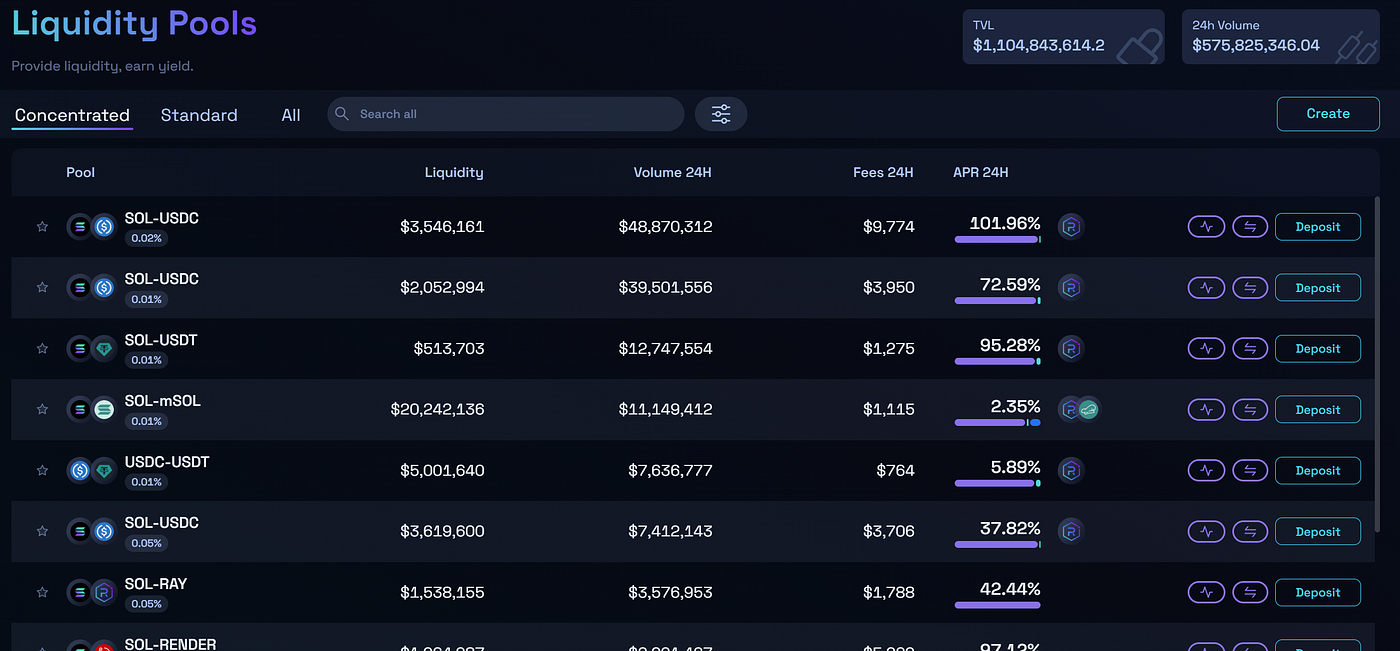
Task: Switch to the Standard pools tab
Action: 199,115
